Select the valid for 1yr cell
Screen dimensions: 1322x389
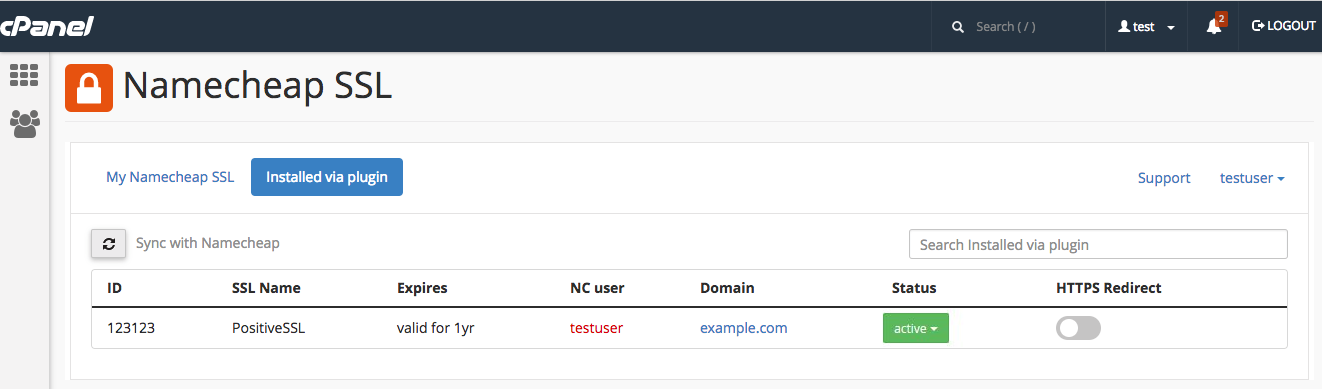435,328
